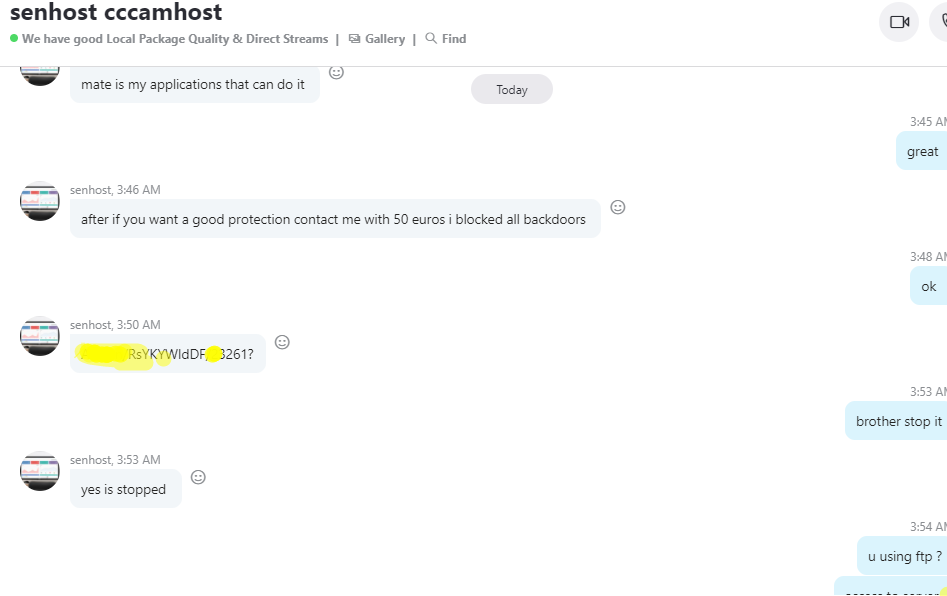This screenshot has height=596, width=947.
Task: Open senhost's avatar beside the 3:53 AM message
Action: (40, 471)
